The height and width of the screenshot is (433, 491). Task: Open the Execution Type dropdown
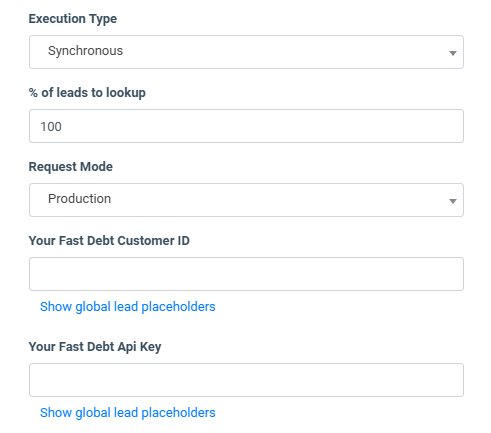coord(246,52)
